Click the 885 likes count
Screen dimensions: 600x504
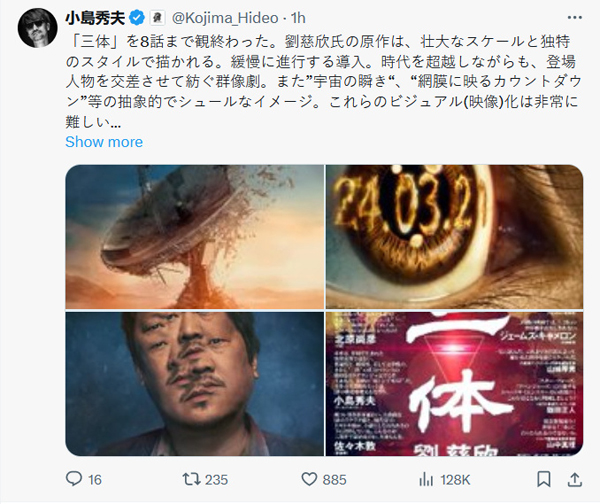334,480
